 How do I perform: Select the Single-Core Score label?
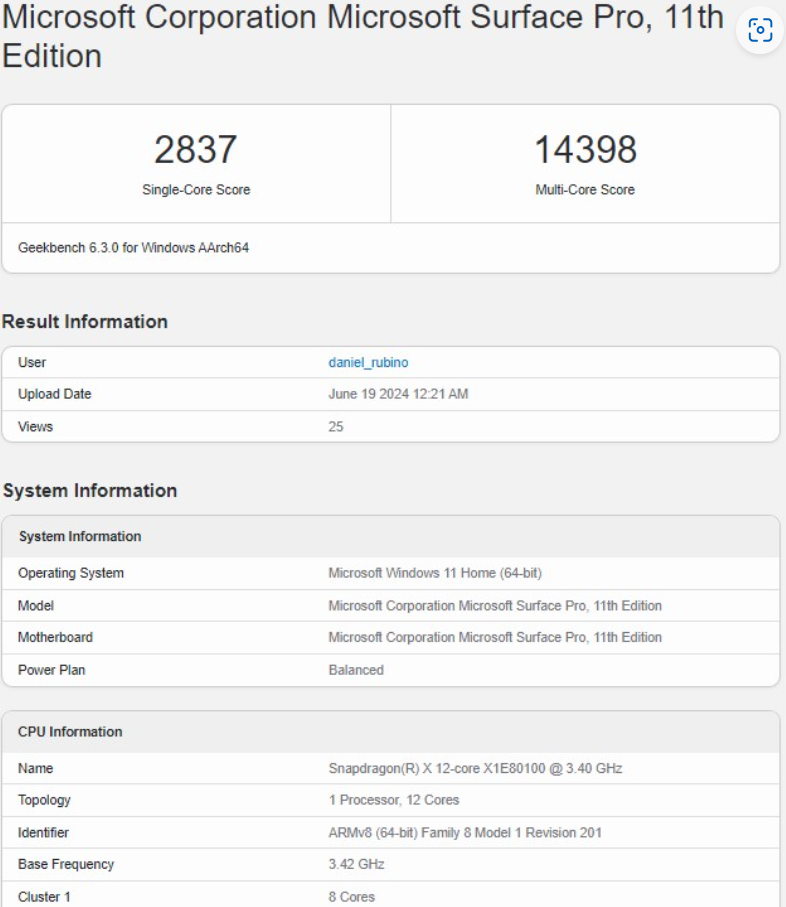tap(196, 190)
